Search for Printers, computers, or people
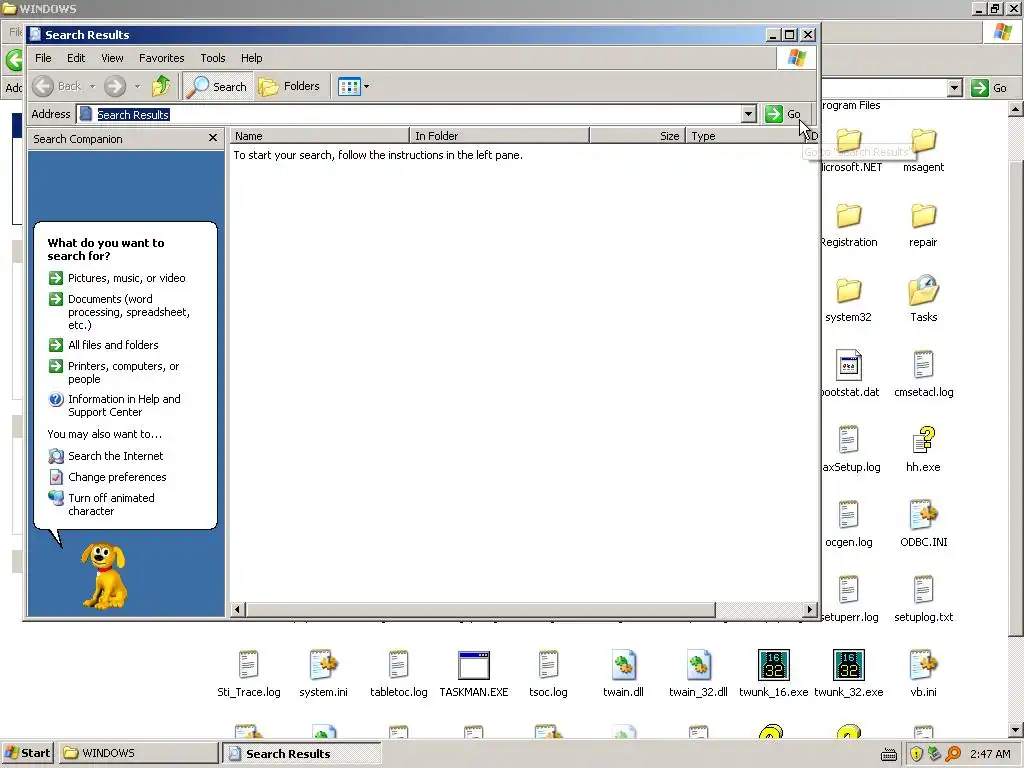 tap(115, 372)
